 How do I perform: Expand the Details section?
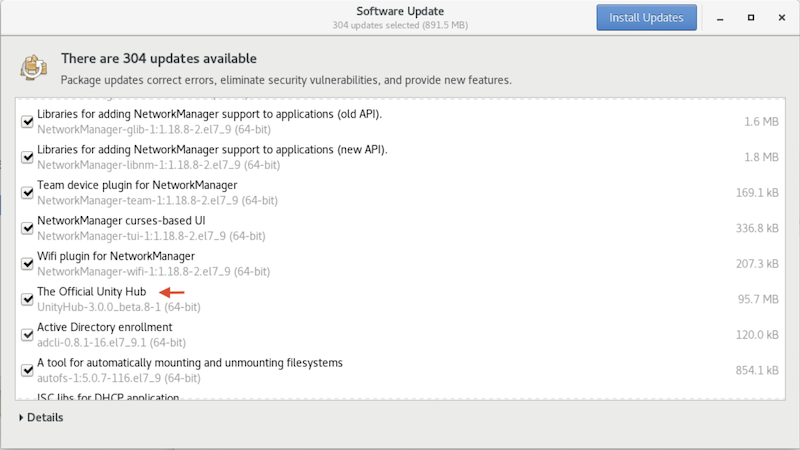(41, 417)
